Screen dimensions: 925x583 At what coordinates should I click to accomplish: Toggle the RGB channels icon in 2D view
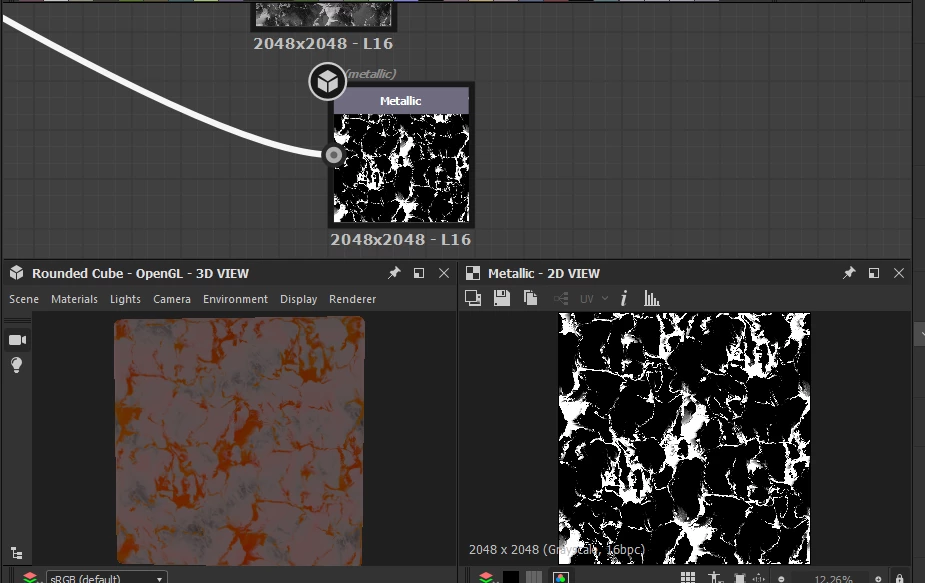[560, 578]
